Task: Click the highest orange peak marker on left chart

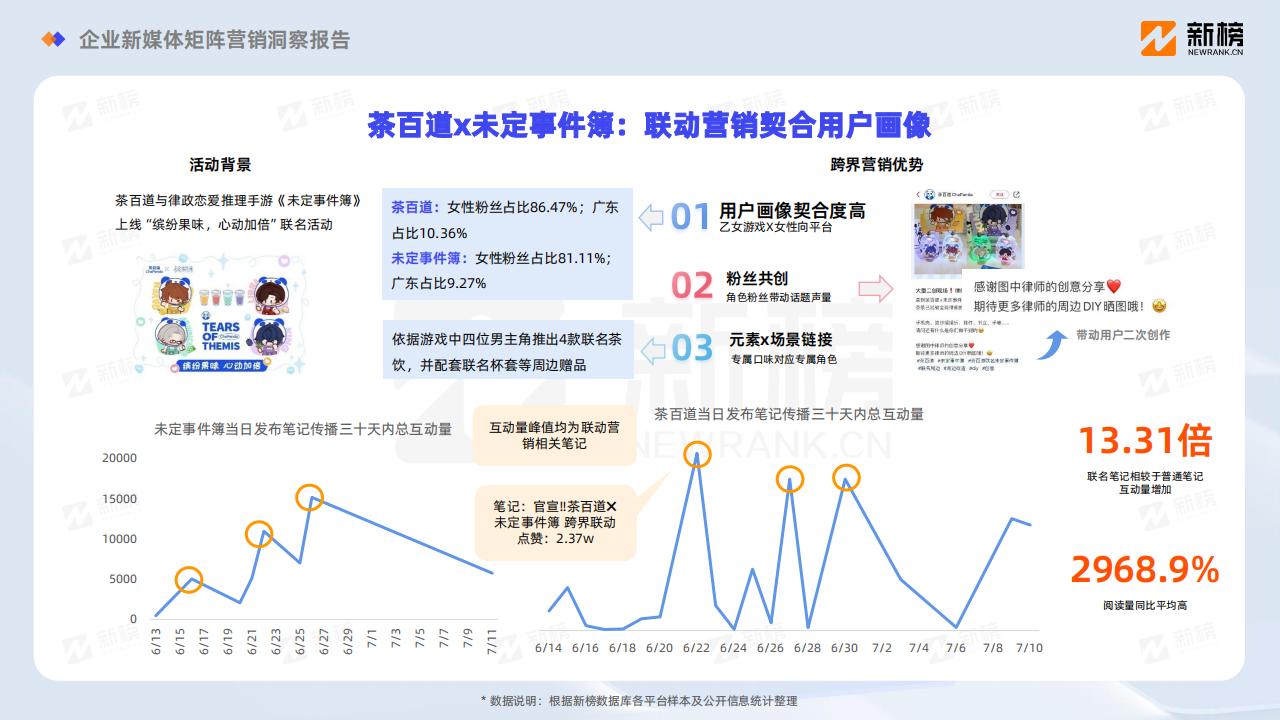Action: pyautogui.click(x=310, y=497)
